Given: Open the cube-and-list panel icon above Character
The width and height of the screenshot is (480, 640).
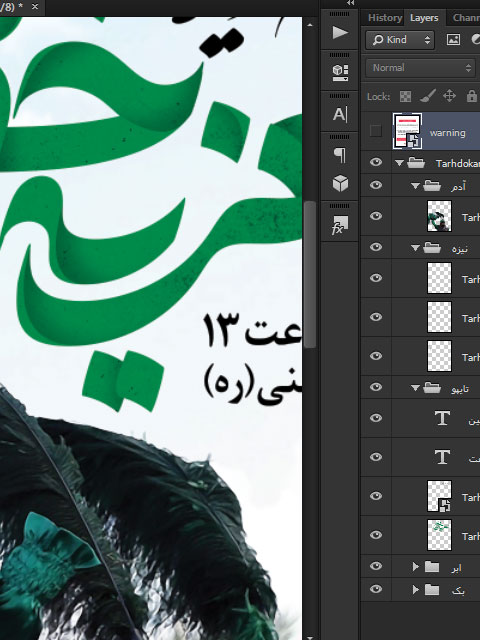Looking at the screenshot, I should [x=340, y=73].
